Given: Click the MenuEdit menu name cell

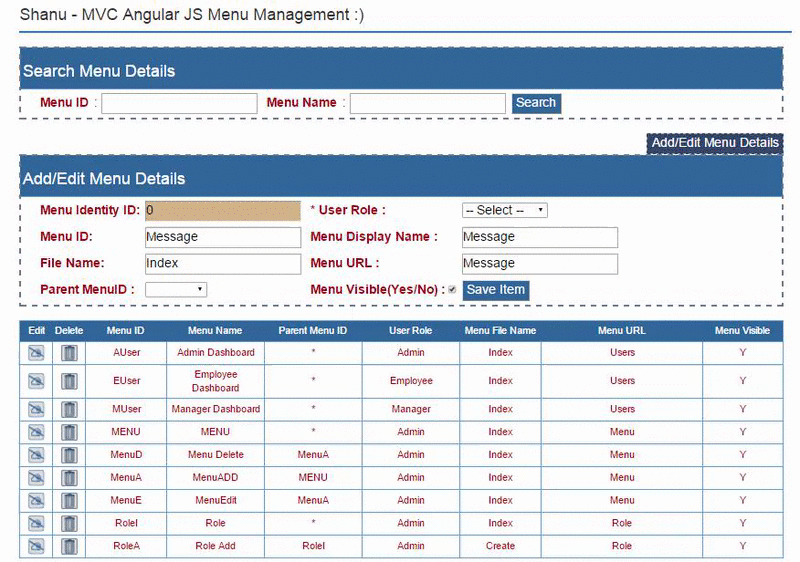Looking at the screenshot, I should tap(215, 500).
